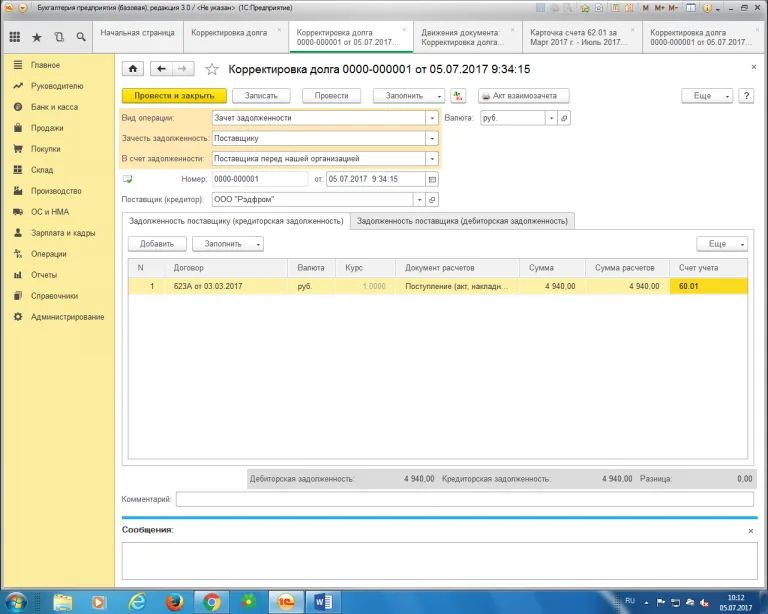768x614 pixels.
Task: Open Favorites star in top panel
Action: pos(37,38)
